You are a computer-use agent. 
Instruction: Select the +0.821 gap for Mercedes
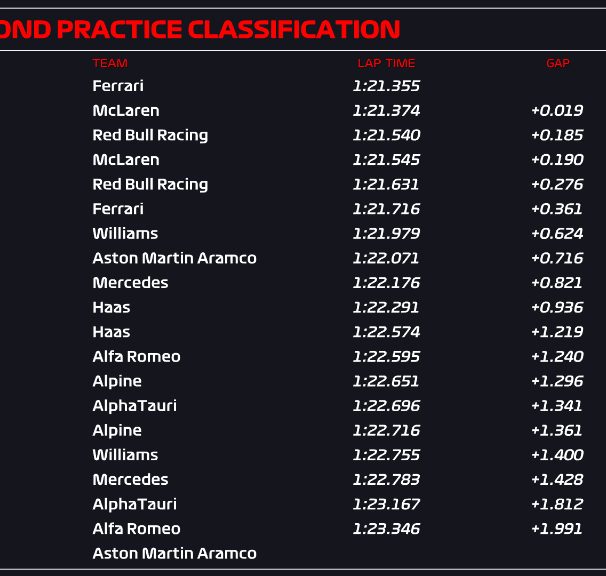tap(557, 283)
